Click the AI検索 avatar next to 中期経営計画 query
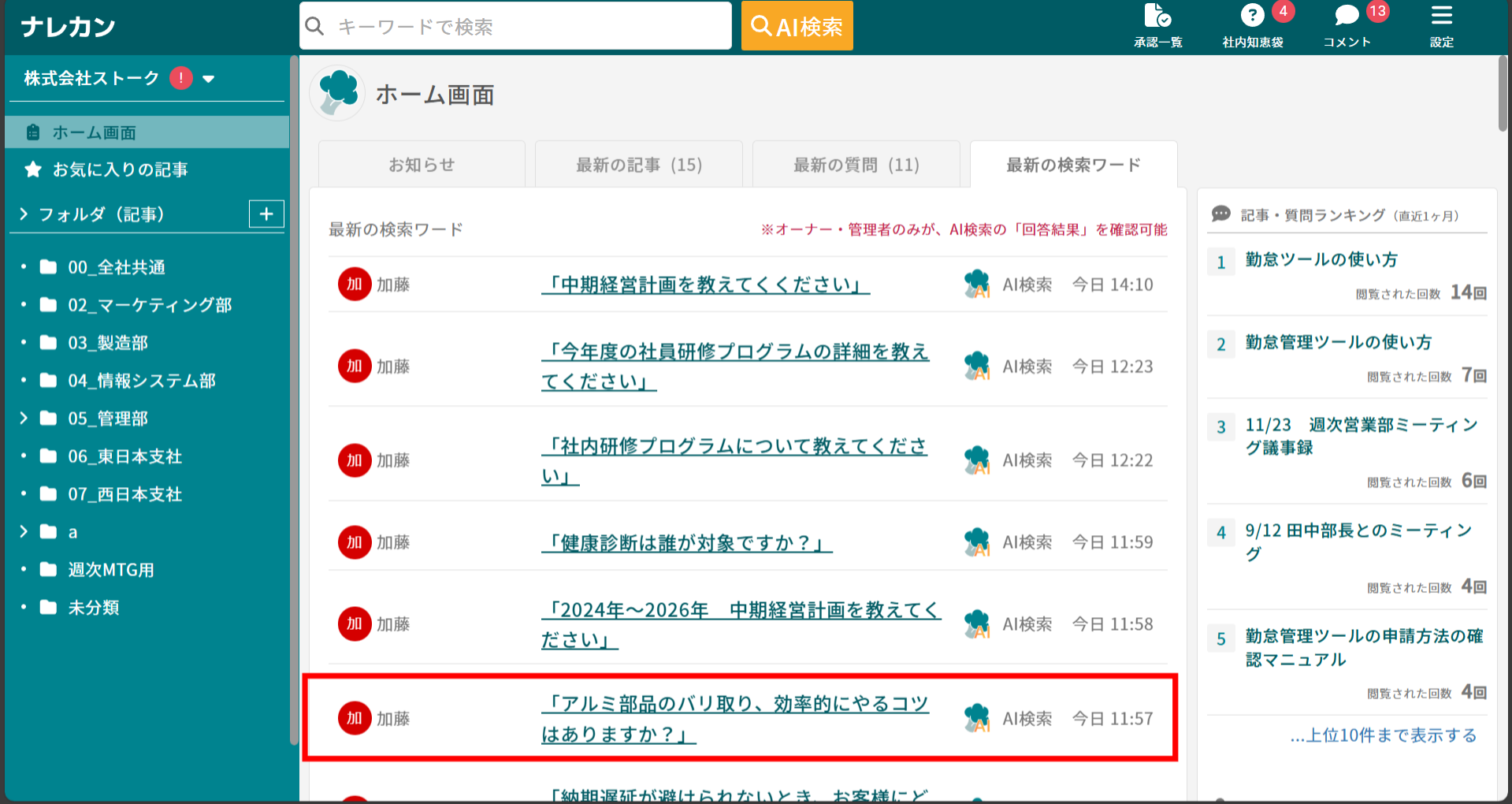Viewport: 1512px width, 804px height. [x=977, y=285]
